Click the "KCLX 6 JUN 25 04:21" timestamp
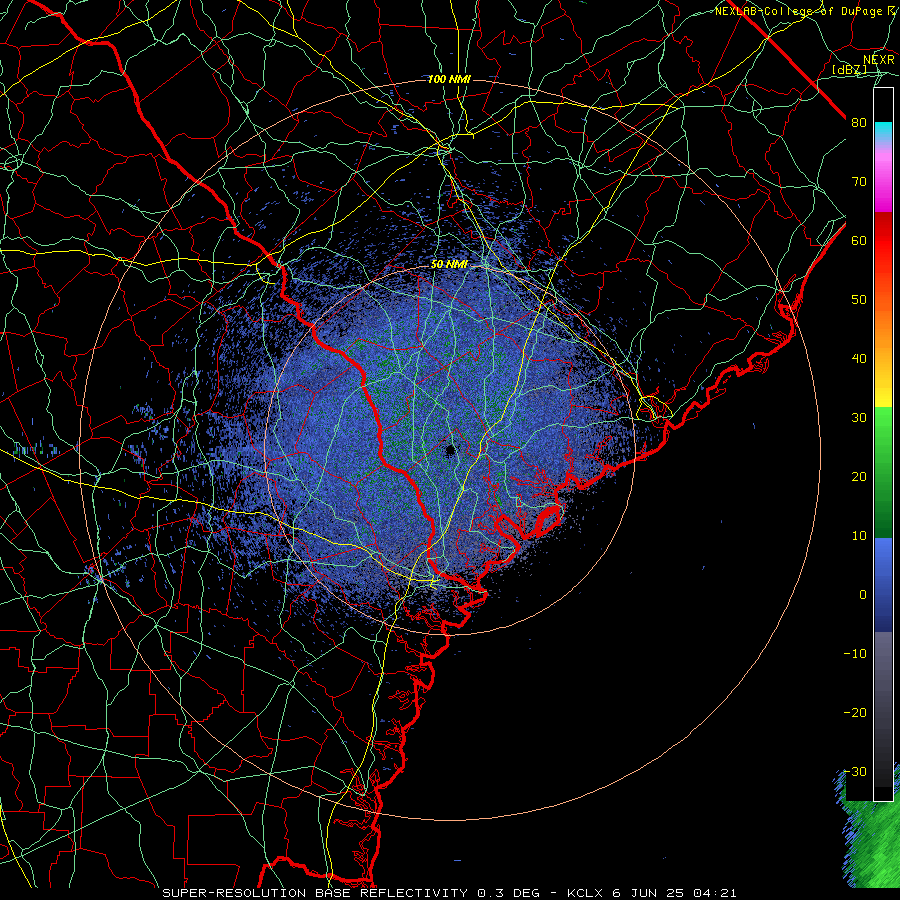The width and height of the screenshot is (900, 900). pos(651,893)
